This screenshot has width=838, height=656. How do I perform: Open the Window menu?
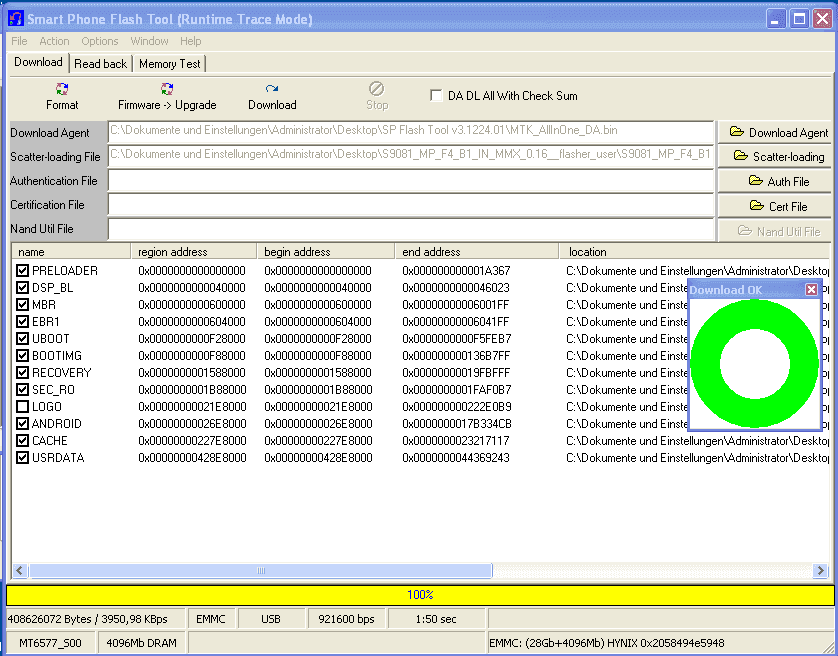149,41
